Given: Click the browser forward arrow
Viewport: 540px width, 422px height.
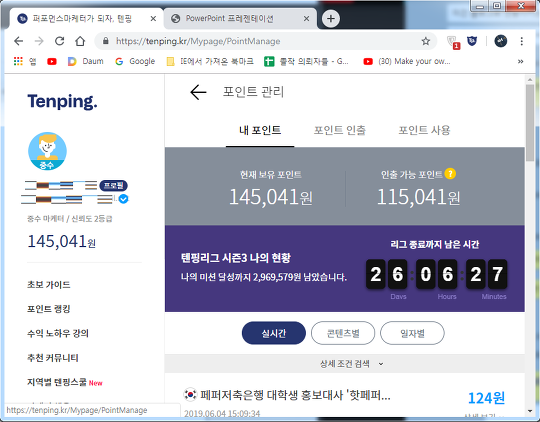Looking at the screenshot, I should click(39, 41).
